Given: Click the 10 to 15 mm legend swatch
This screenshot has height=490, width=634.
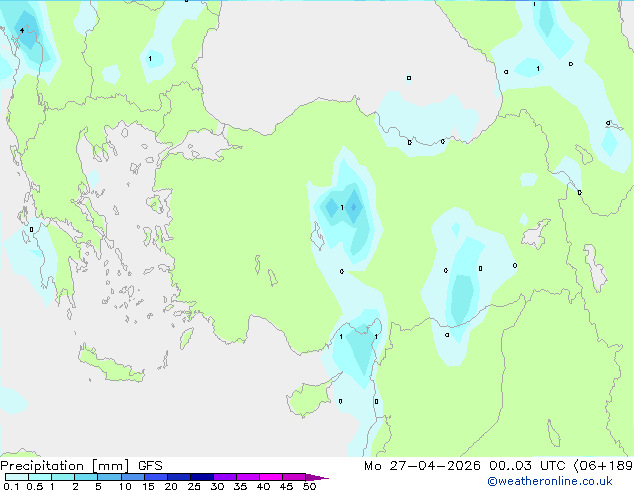Looking at the screenshot, I should [x=133, y=477].
